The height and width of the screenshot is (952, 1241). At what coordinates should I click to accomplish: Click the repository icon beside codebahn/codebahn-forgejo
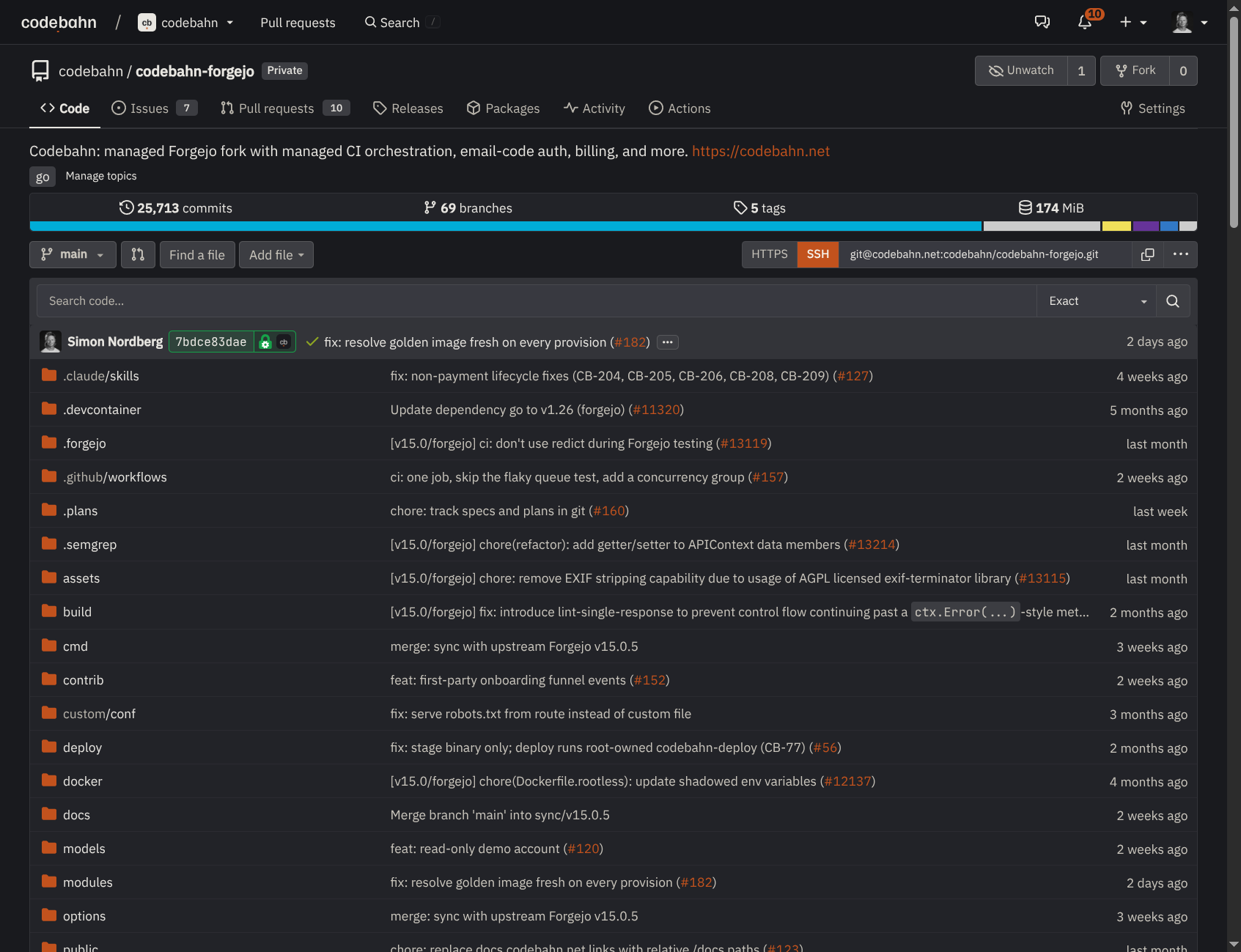click(40, 71)
